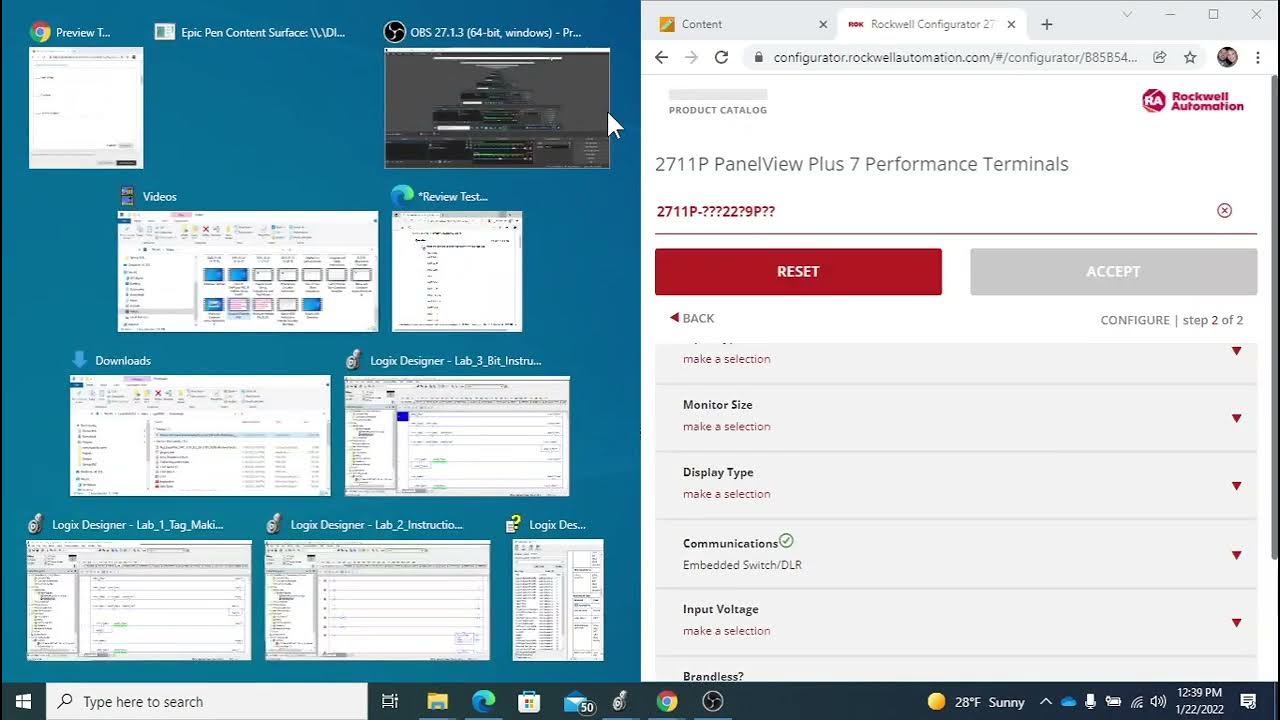Open the PRODUCT CATALOG link

tap(718, 110)
